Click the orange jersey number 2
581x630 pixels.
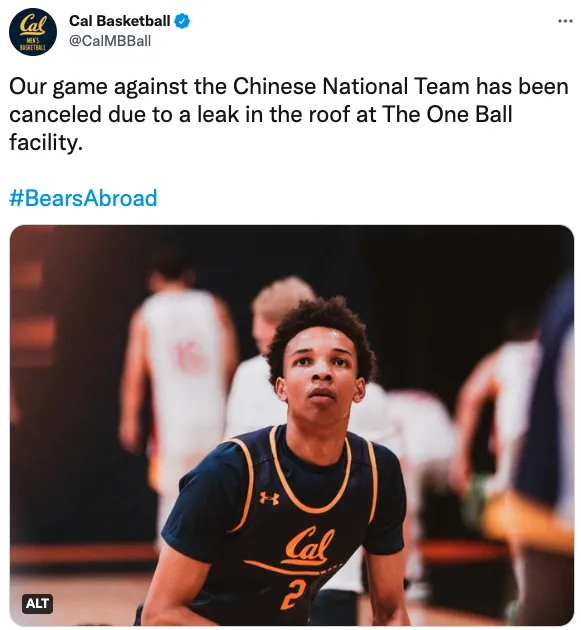click(x=291, y=596)
